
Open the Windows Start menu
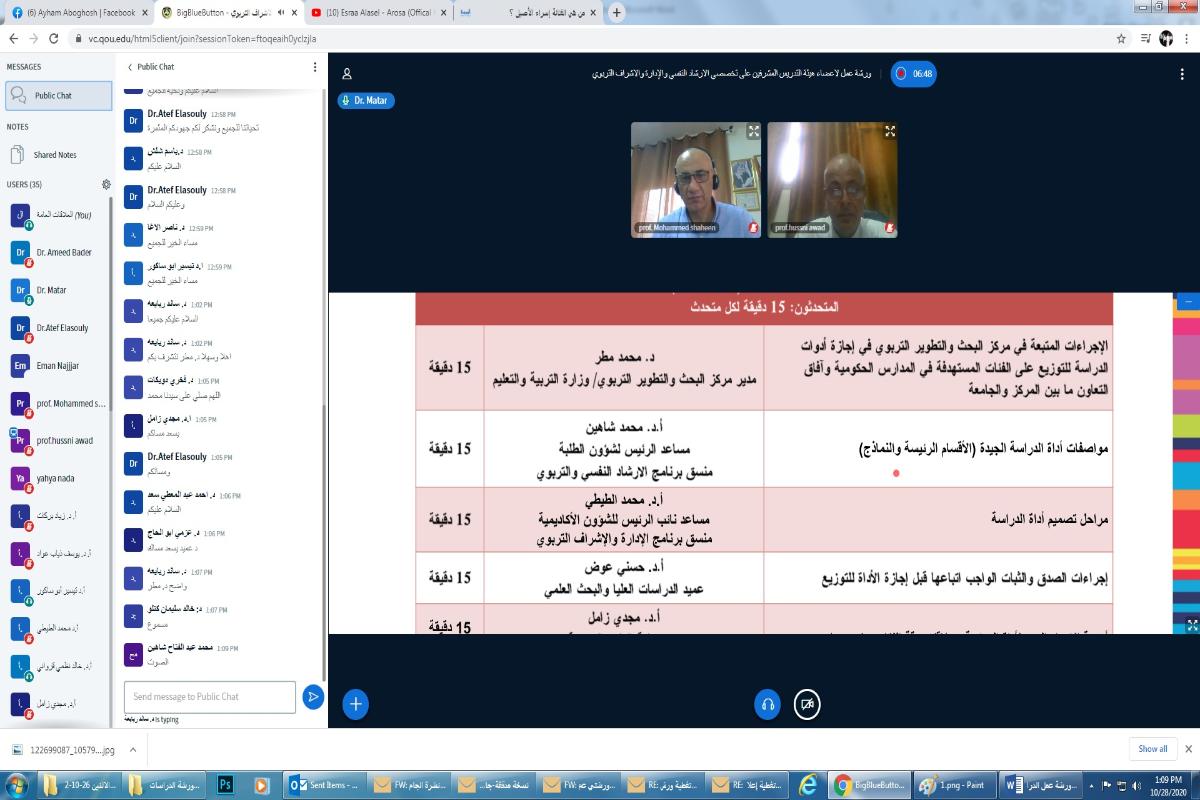point(17,785)
